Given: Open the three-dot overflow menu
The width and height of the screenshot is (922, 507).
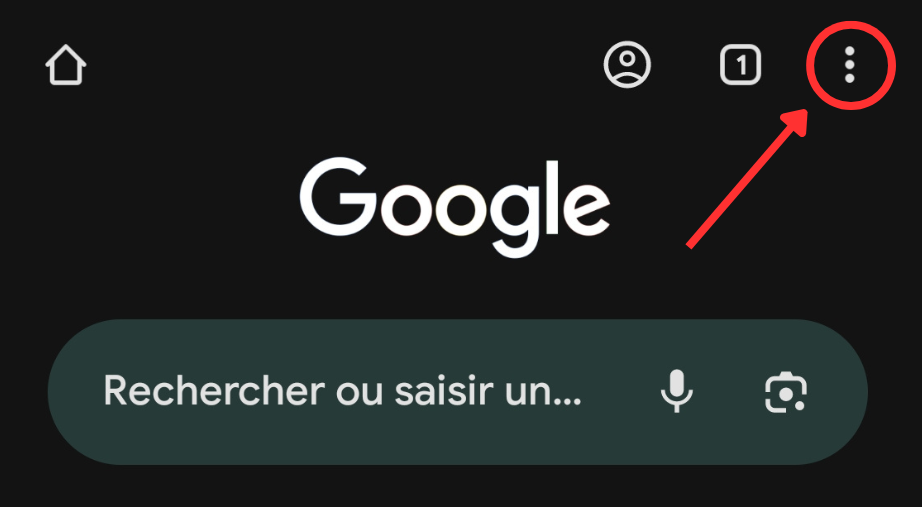Looking at the screenshot, I should 849,65.
